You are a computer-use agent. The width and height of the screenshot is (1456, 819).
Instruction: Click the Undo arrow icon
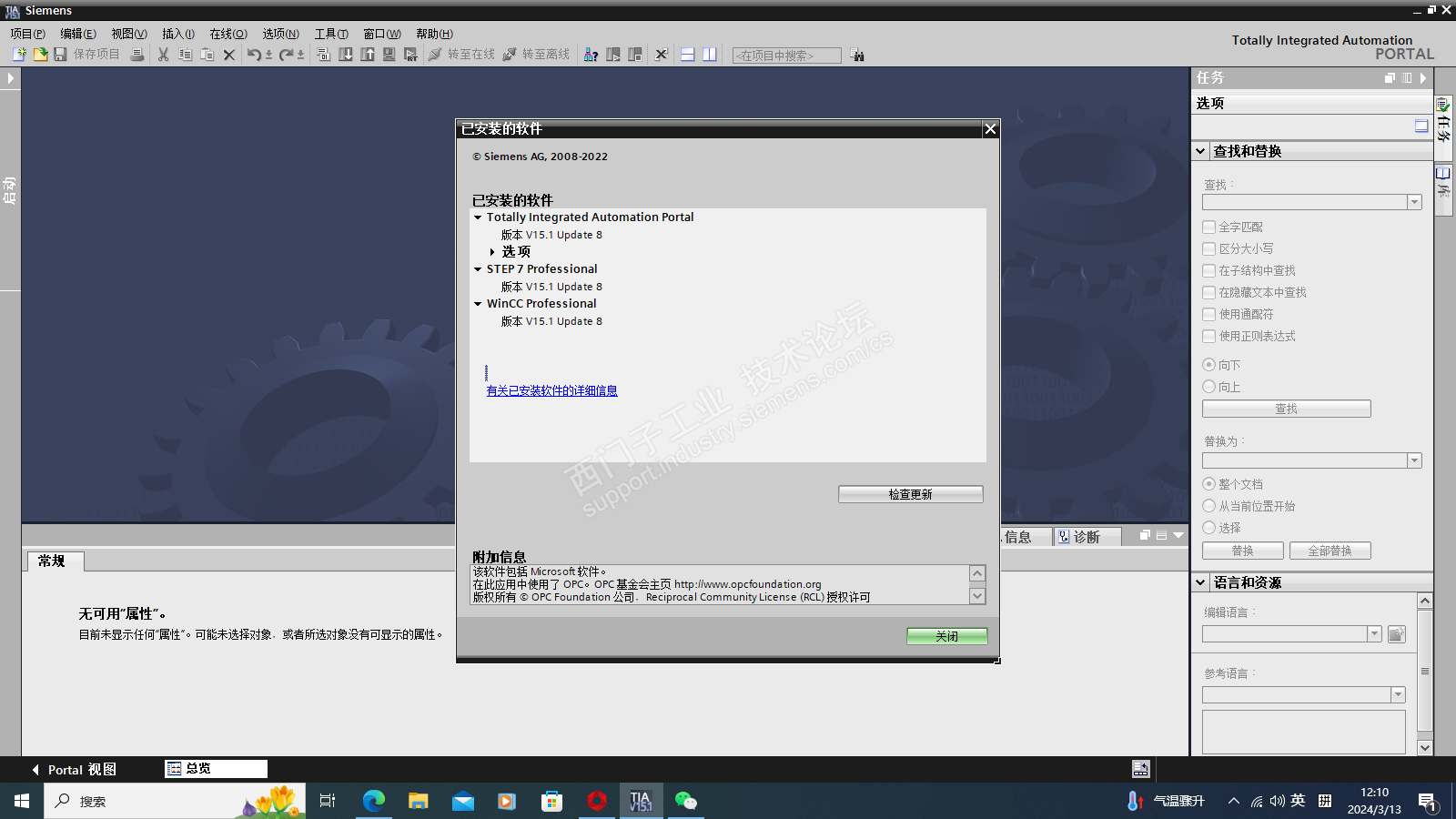pos(254,55)
